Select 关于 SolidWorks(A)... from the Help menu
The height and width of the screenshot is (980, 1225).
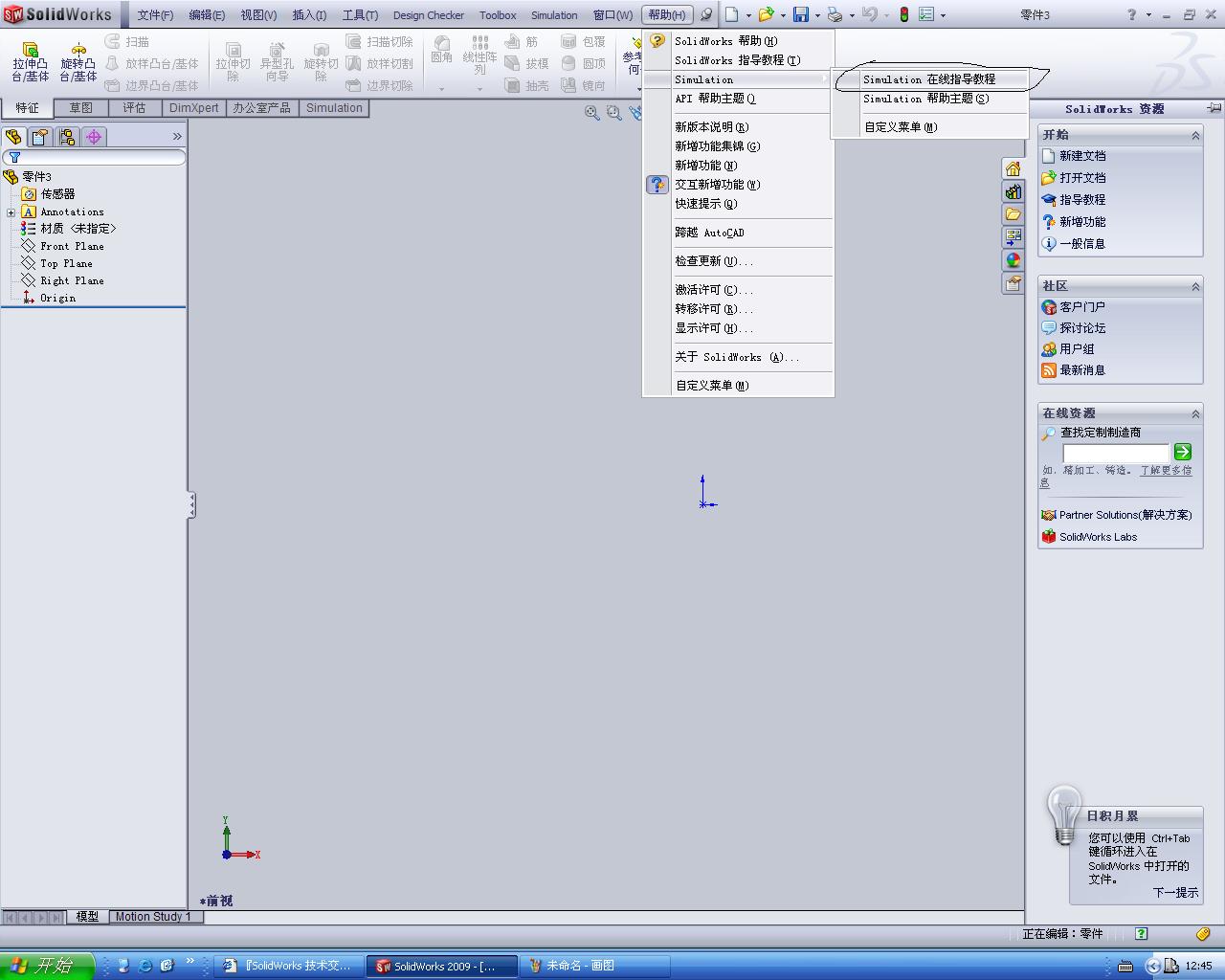738,357
